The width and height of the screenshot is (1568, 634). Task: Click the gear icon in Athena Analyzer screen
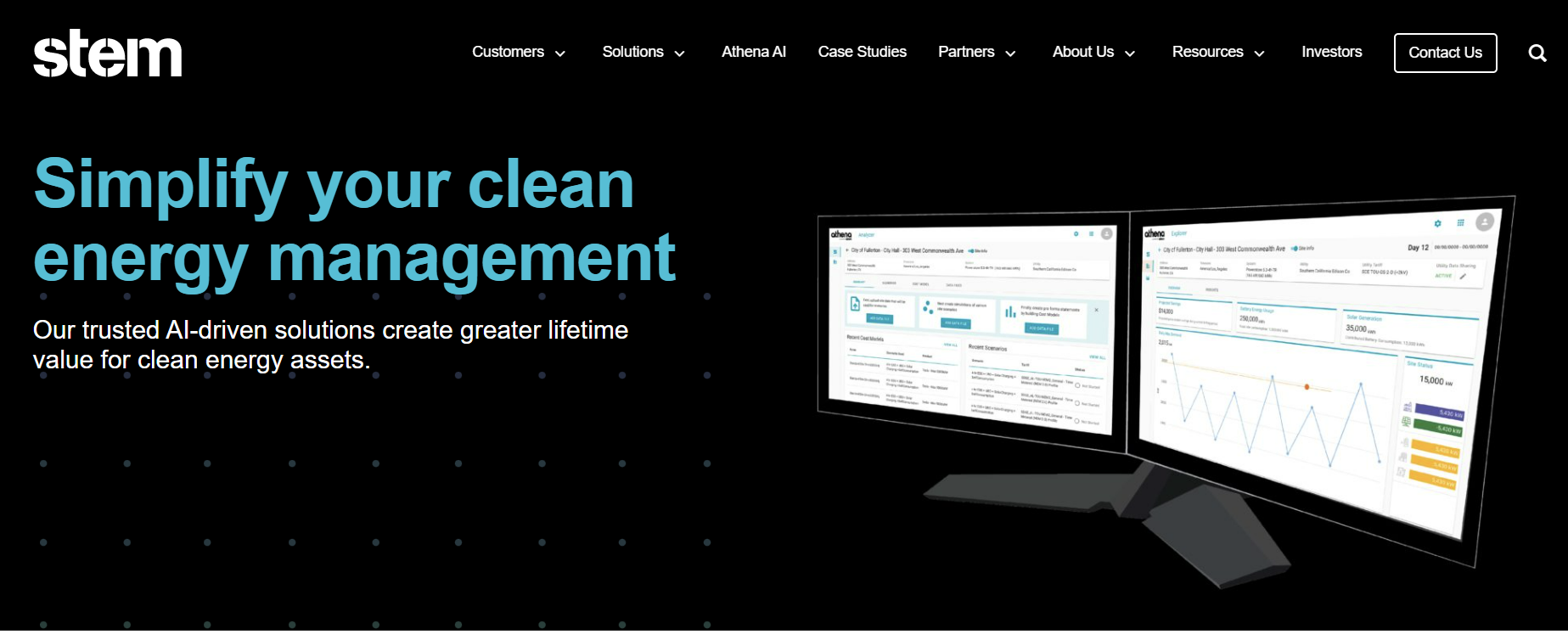point(1076,233)
